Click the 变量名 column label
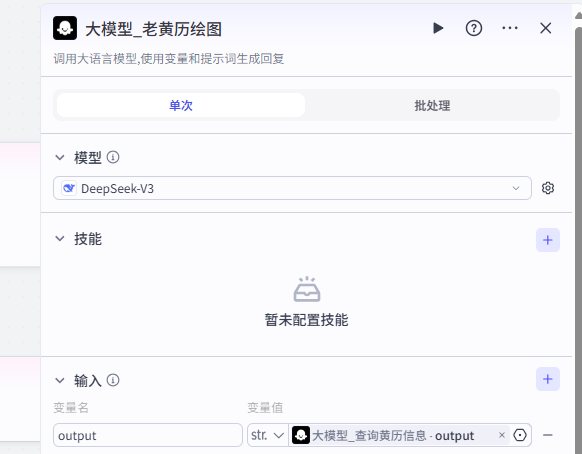This screenshot has height=454, width=582. coord(71,408)
